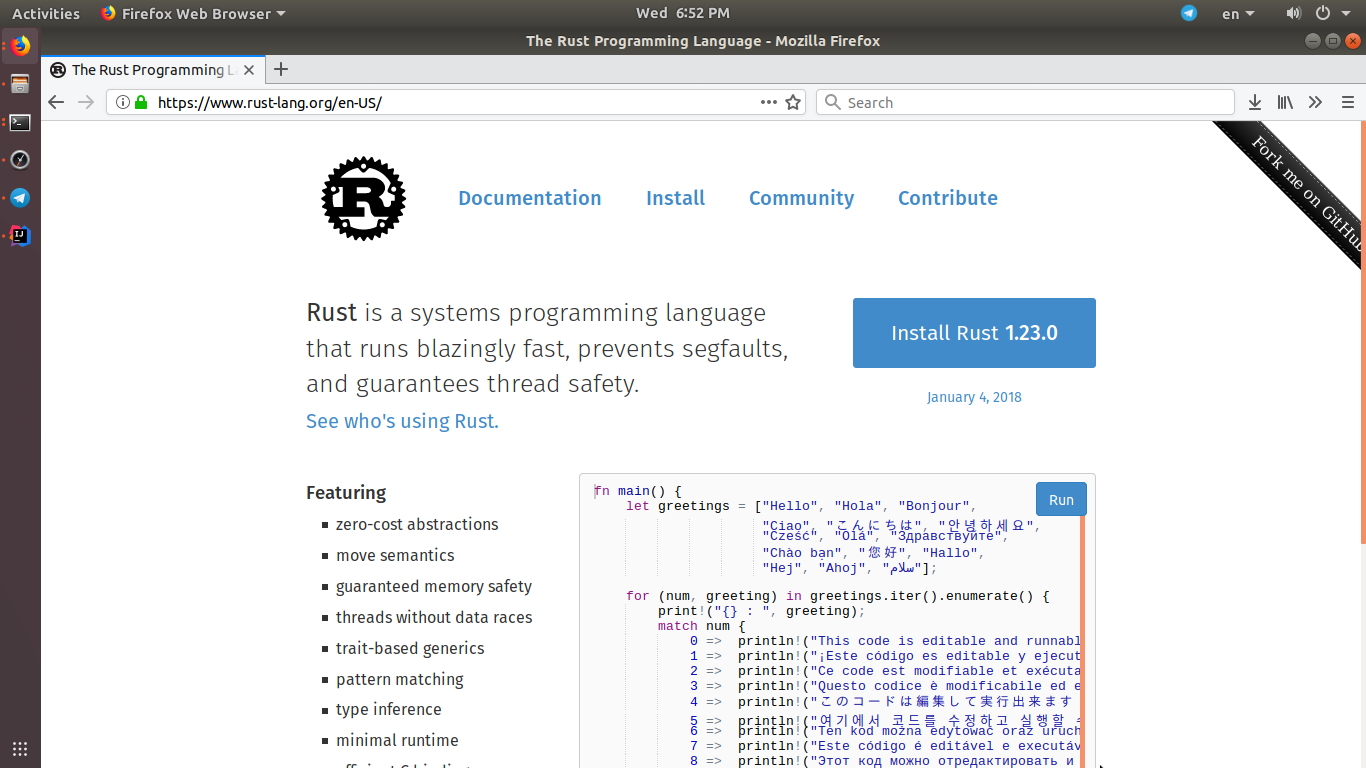Click the Featuring heading
The width and height of the screenshot is (1366, 768).
(346, 492)
